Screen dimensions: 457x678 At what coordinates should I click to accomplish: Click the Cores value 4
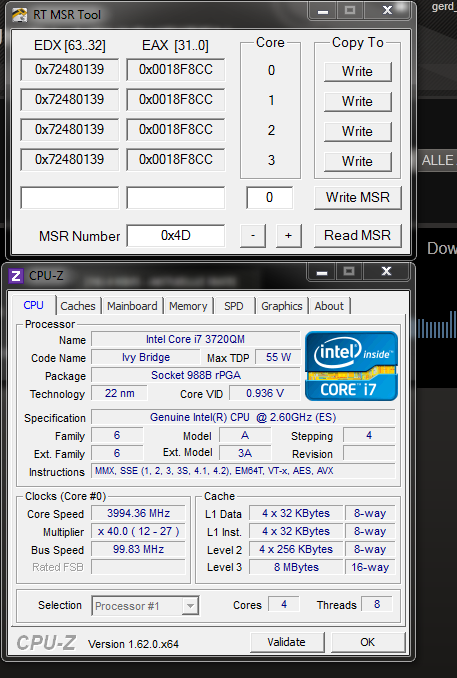pos(284,604)
